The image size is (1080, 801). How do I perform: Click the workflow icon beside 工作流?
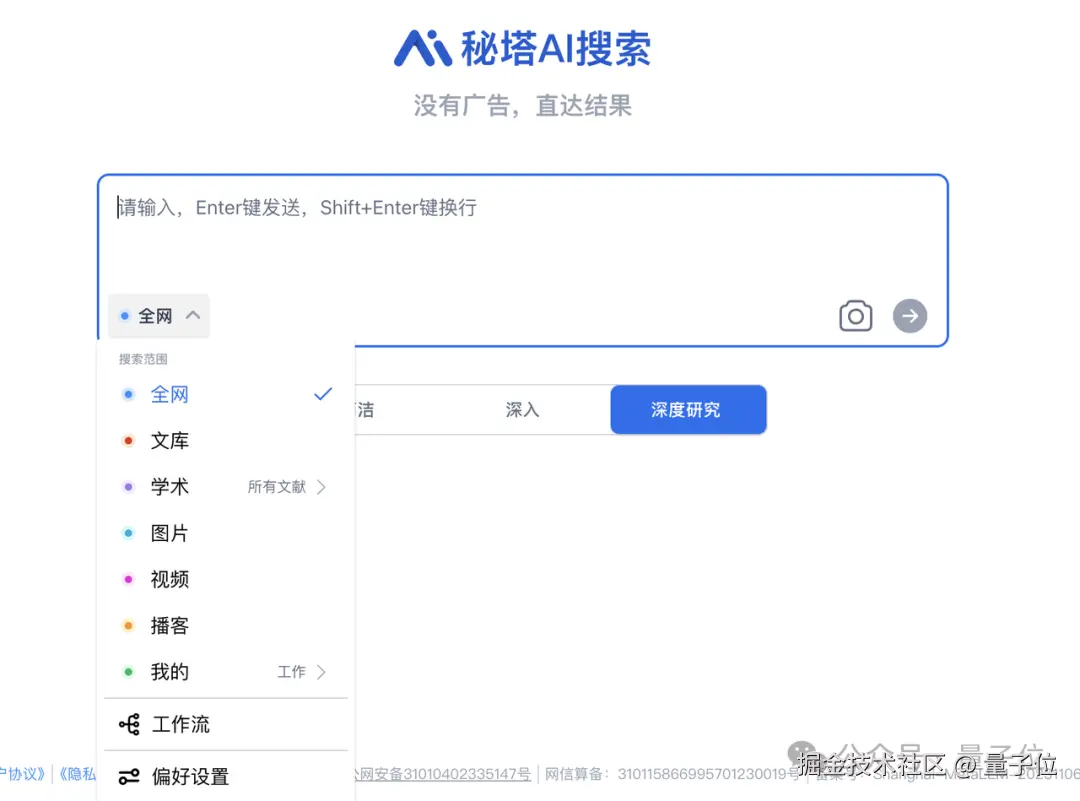[129, 724]
